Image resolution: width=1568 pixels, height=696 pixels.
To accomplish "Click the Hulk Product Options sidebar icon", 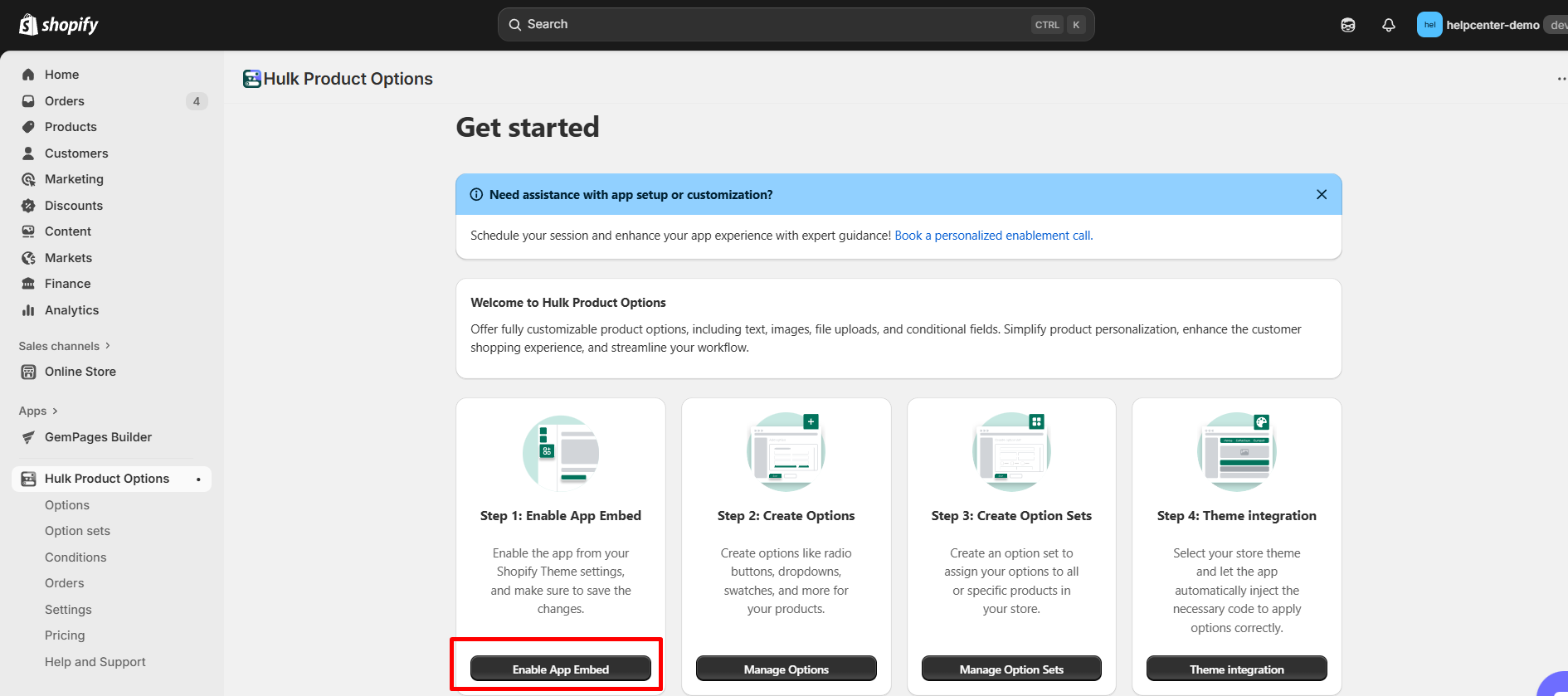I will 28,479.
